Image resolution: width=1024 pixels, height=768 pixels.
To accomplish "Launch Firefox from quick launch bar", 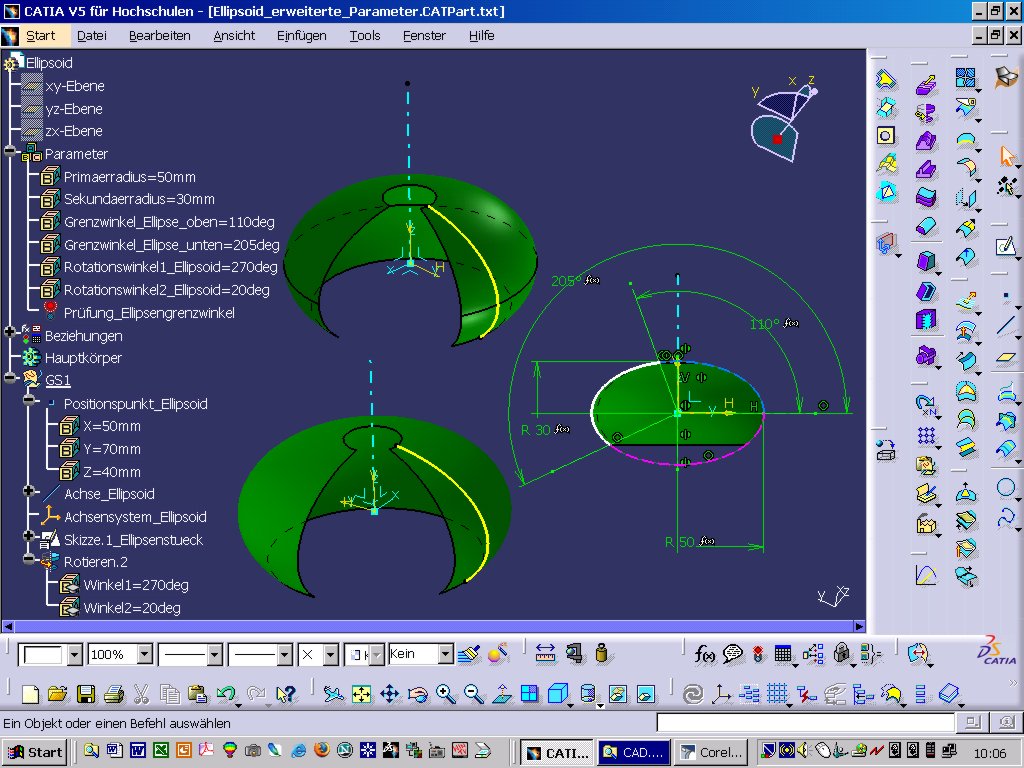I will click(321, 750).
